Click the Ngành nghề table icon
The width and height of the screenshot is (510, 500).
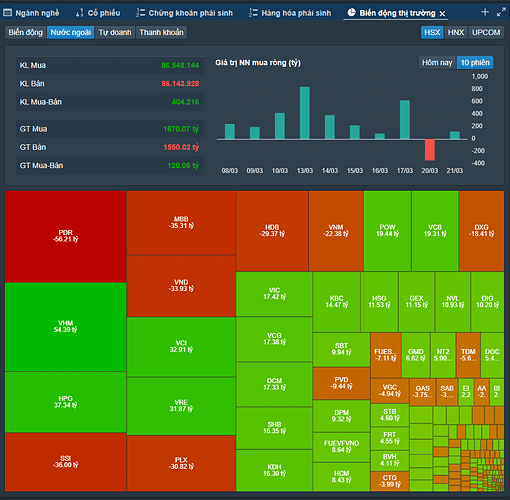pos(7,13)
